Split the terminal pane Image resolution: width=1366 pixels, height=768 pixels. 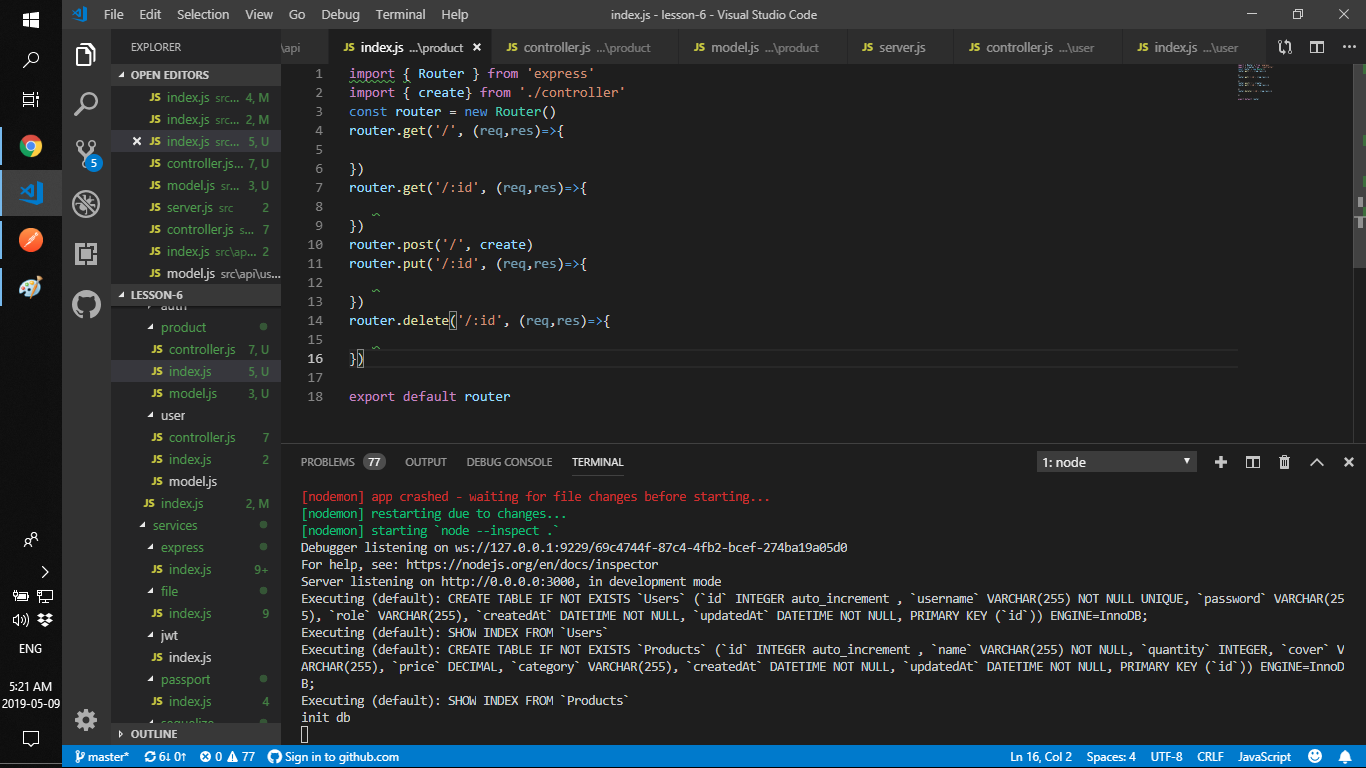[1252, 462]
